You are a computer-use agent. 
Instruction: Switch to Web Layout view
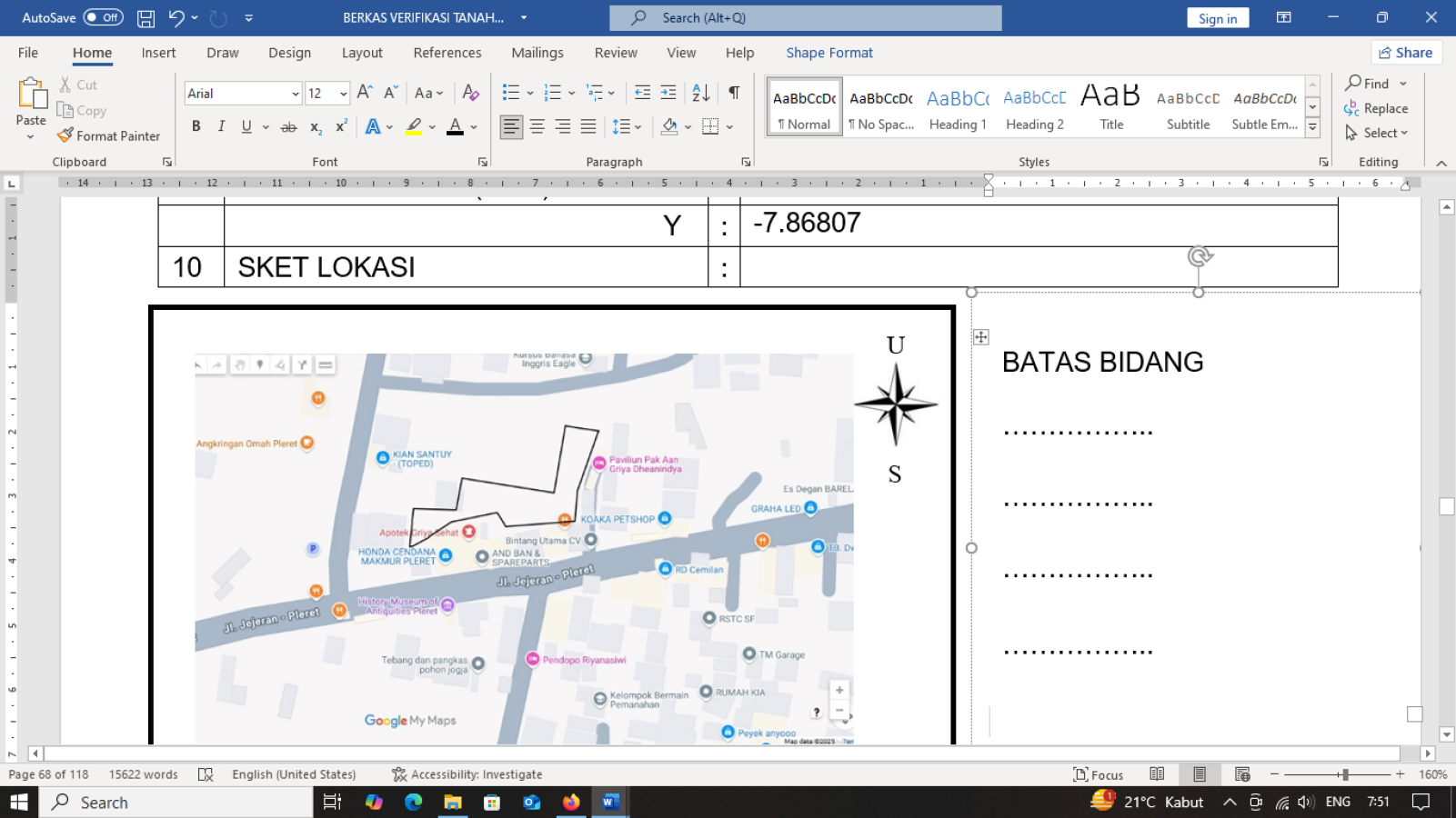tap(1242, 774)
